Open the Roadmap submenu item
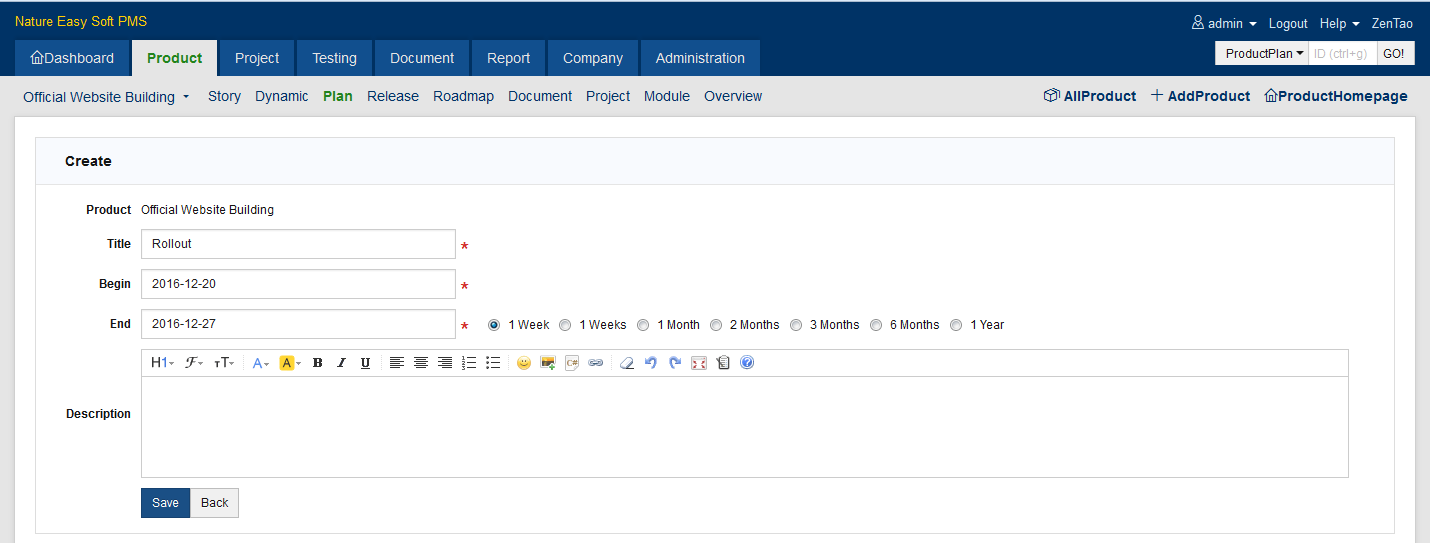Viewport: 1430px width, 543px height. (x=463, y=96)
